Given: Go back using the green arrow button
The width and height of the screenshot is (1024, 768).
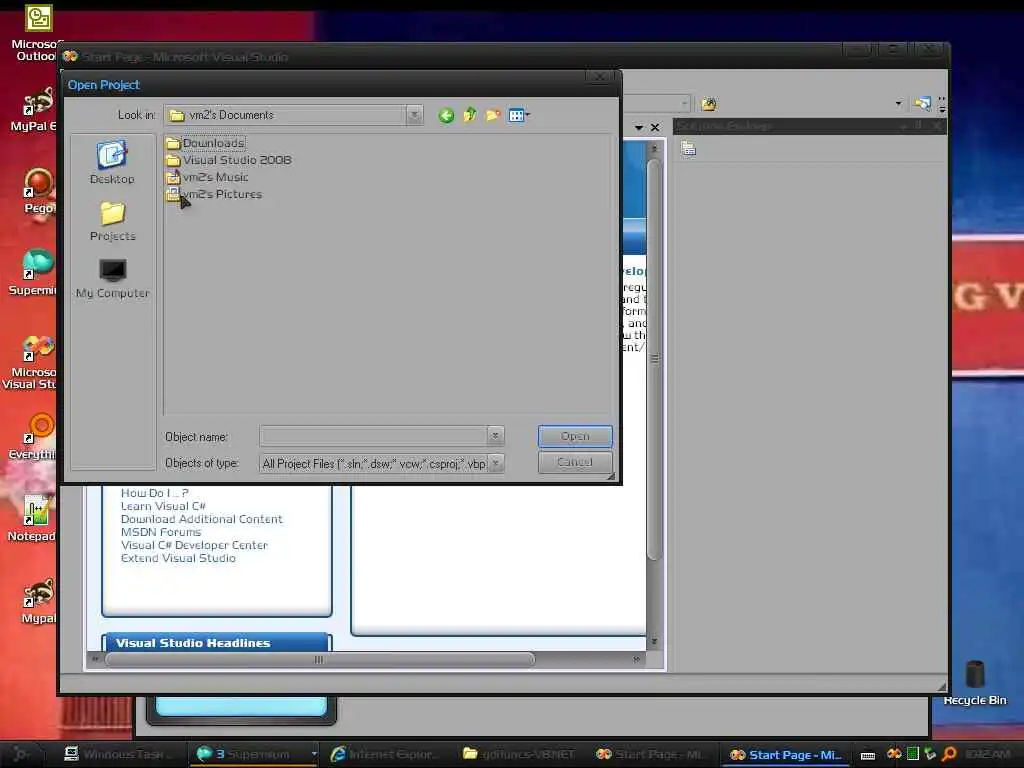Looking at the screenshot, I should click(x=446, y=116).
